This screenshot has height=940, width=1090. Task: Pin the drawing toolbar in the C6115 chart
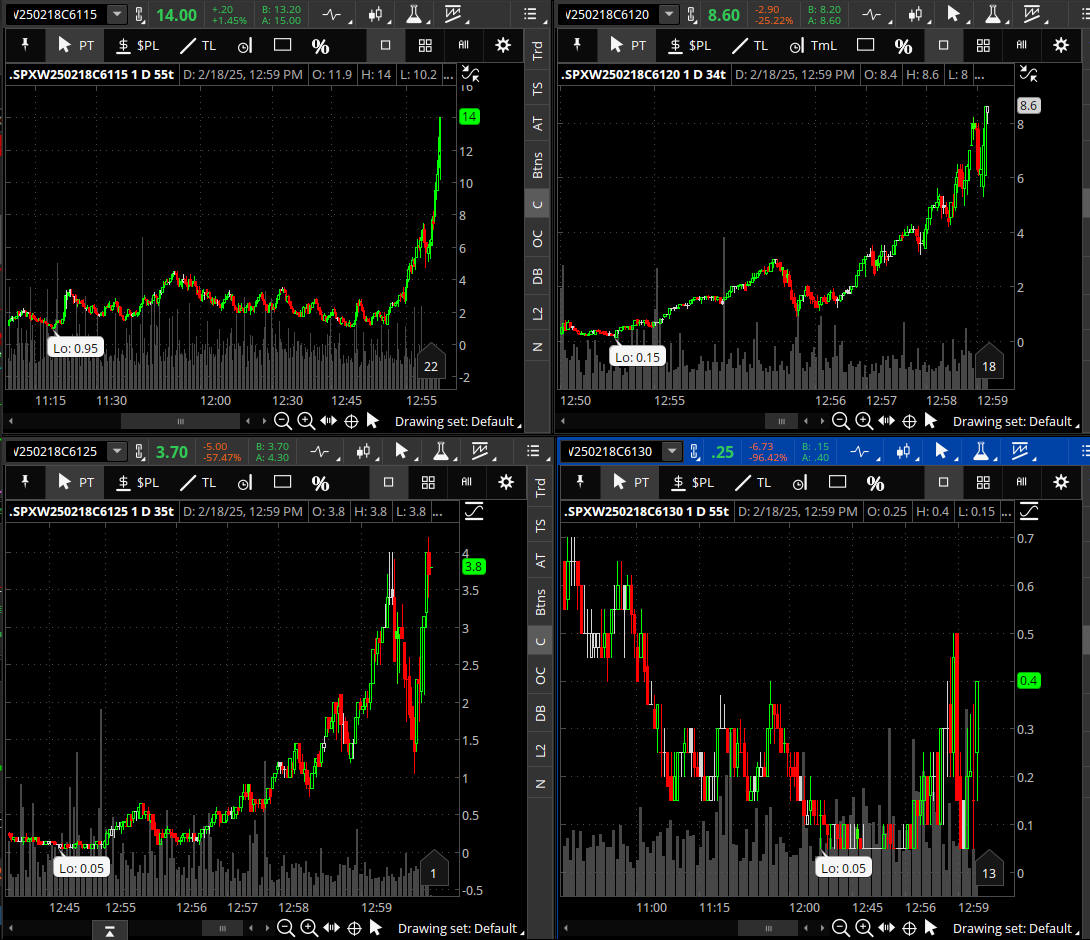coord(25,45)
